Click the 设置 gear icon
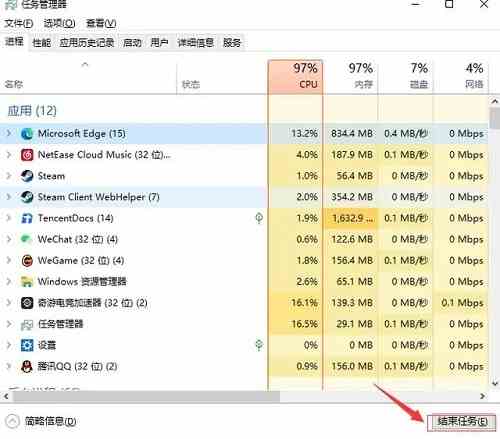 pyautogui.click(x=27, y=345)
